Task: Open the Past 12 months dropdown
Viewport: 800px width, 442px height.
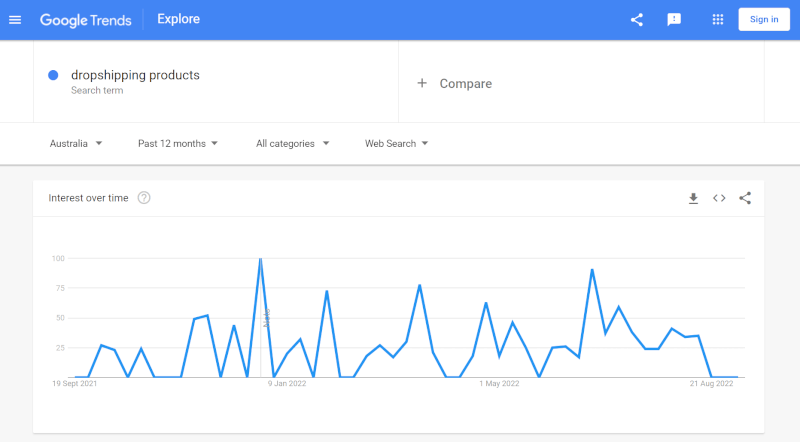Action: point(177,143)
